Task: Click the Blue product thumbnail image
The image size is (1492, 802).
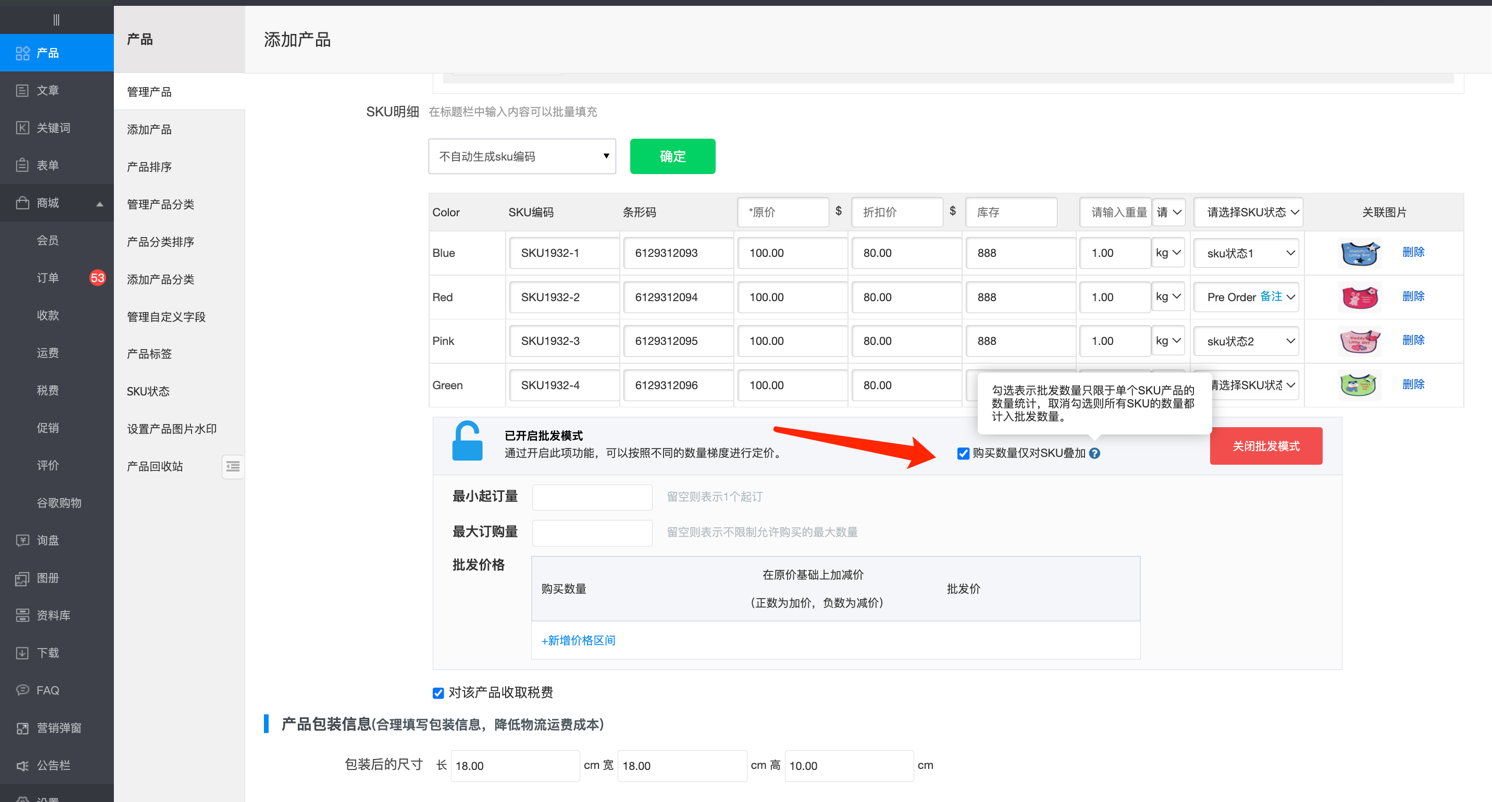Action: click(x=1359, y=253)
